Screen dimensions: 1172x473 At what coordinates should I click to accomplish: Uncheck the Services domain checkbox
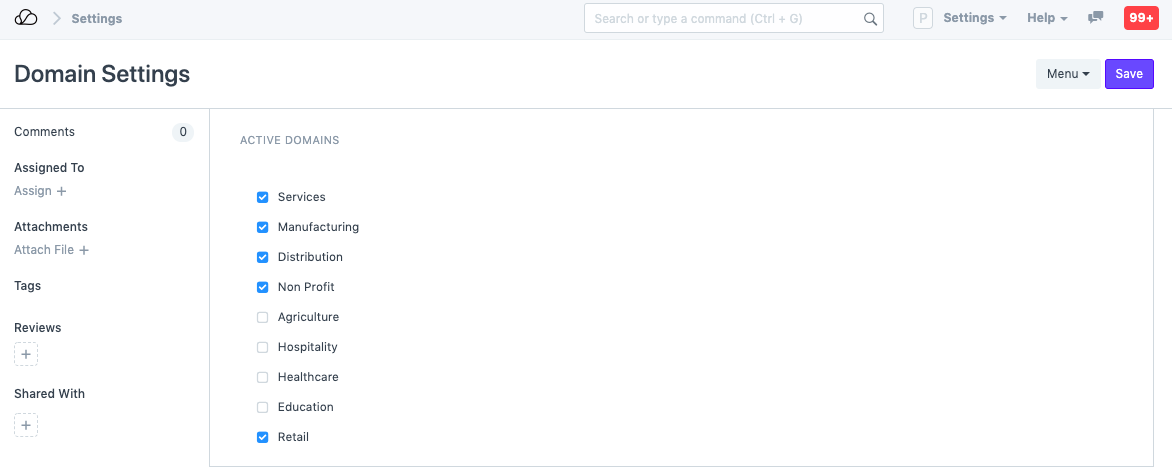coord(263,197)
